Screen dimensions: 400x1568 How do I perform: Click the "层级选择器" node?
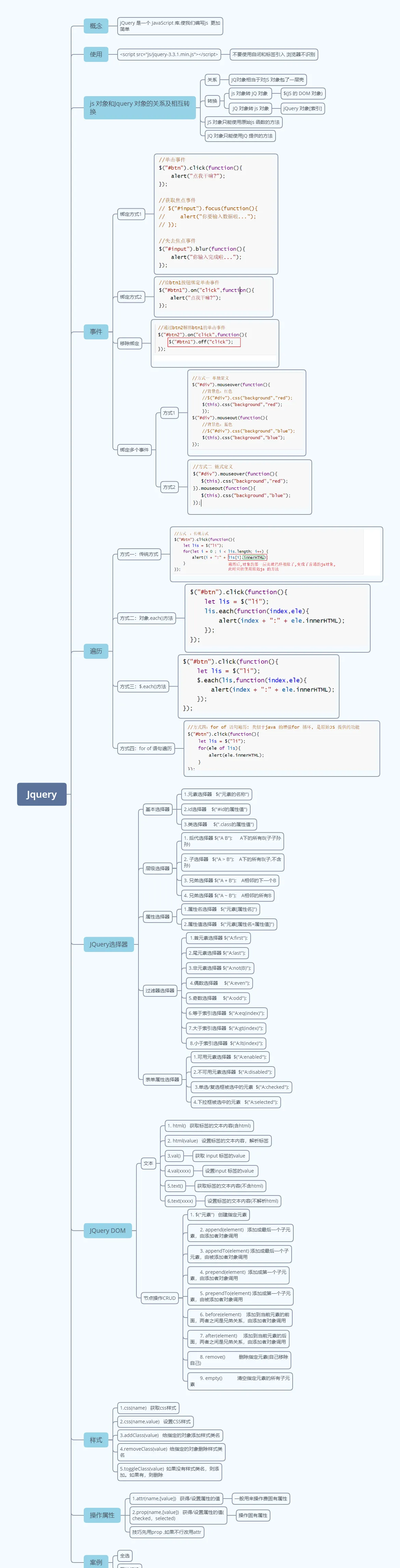158,868
